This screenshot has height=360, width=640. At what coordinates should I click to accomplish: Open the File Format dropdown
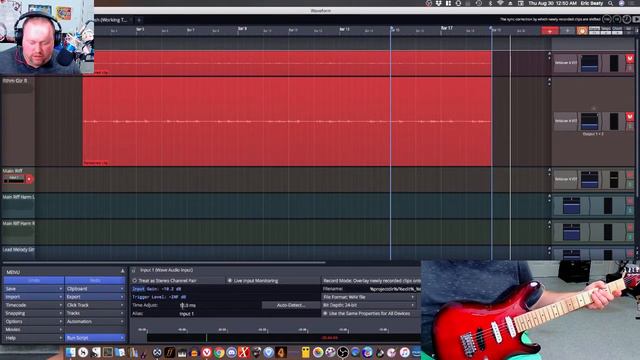point(369,297)
